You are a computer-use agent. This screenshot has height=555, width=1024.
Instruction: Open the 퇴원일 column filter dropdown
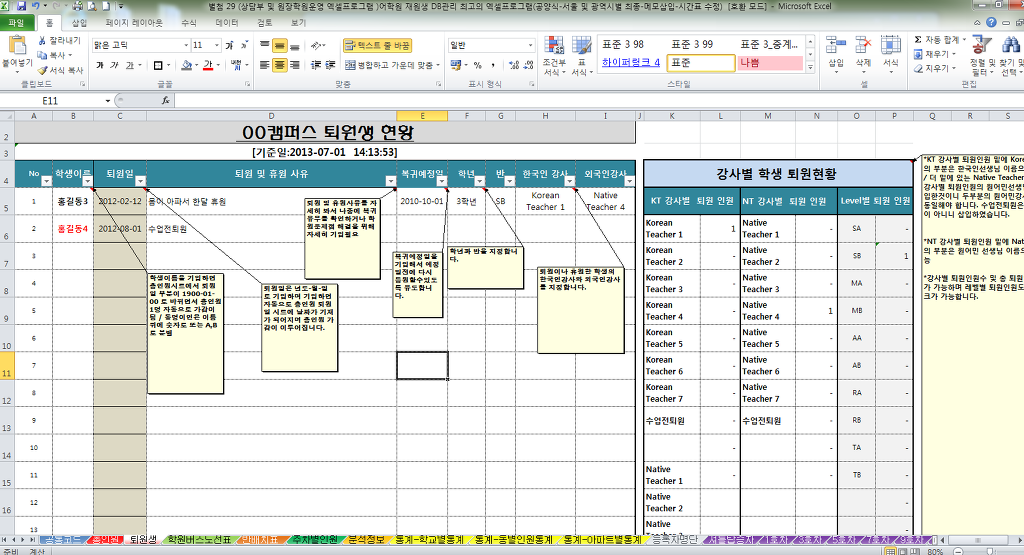[x=140, y=181]
